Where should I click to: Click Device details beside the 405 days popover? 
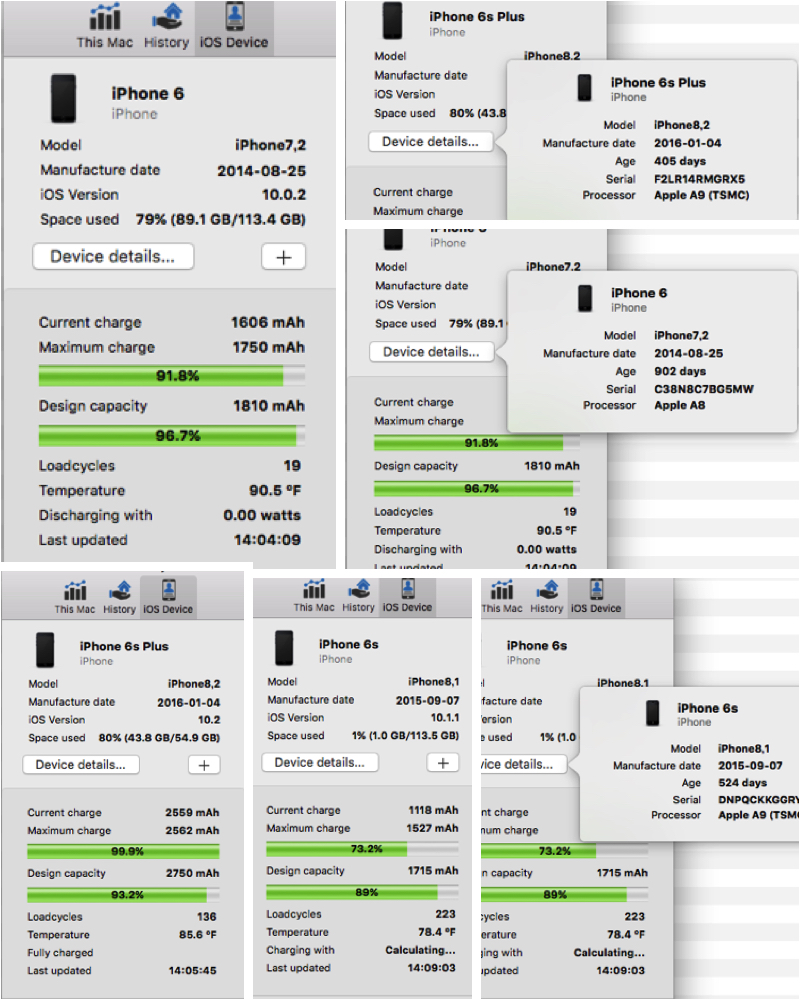coord(430,142)
